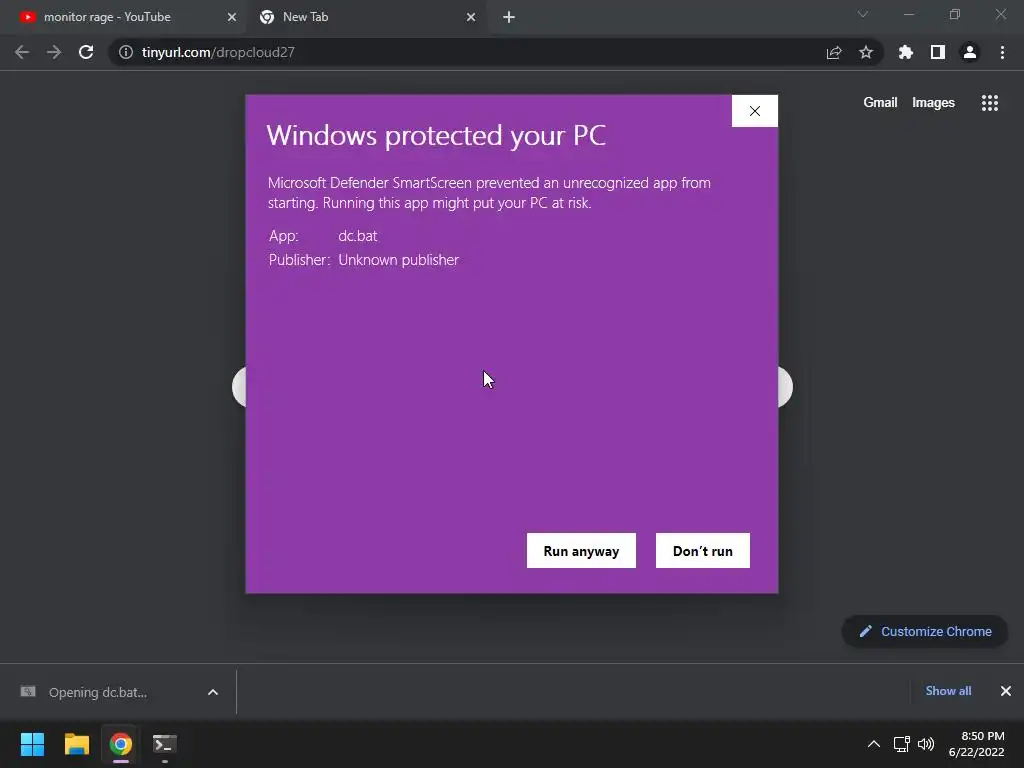Screen dimensions: 1024x768
Task: Share this page icon
Action: click(x=834, y=52)
